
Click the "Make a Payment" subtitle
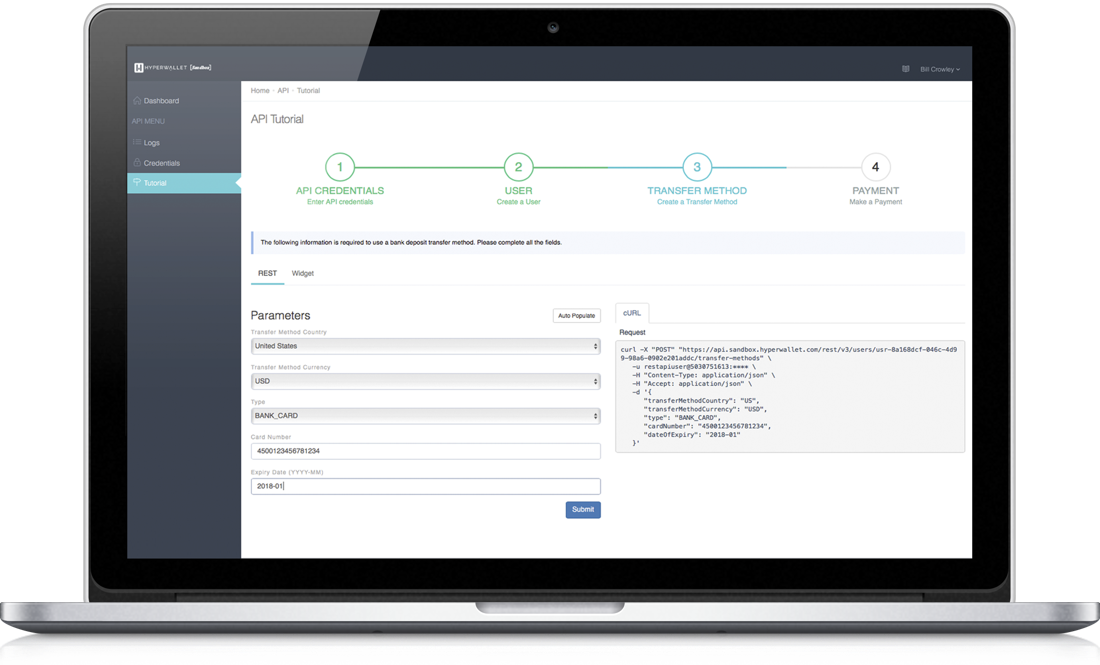pos(876,202)
